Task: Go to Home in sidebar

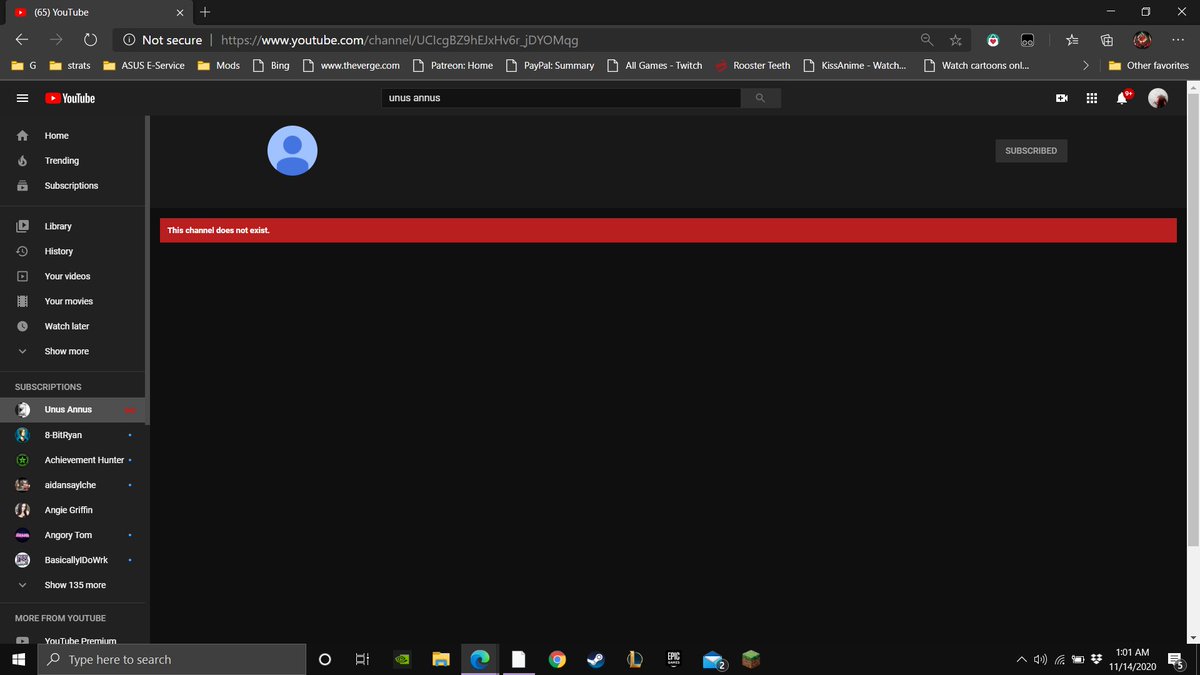Action: click(73, 135)
